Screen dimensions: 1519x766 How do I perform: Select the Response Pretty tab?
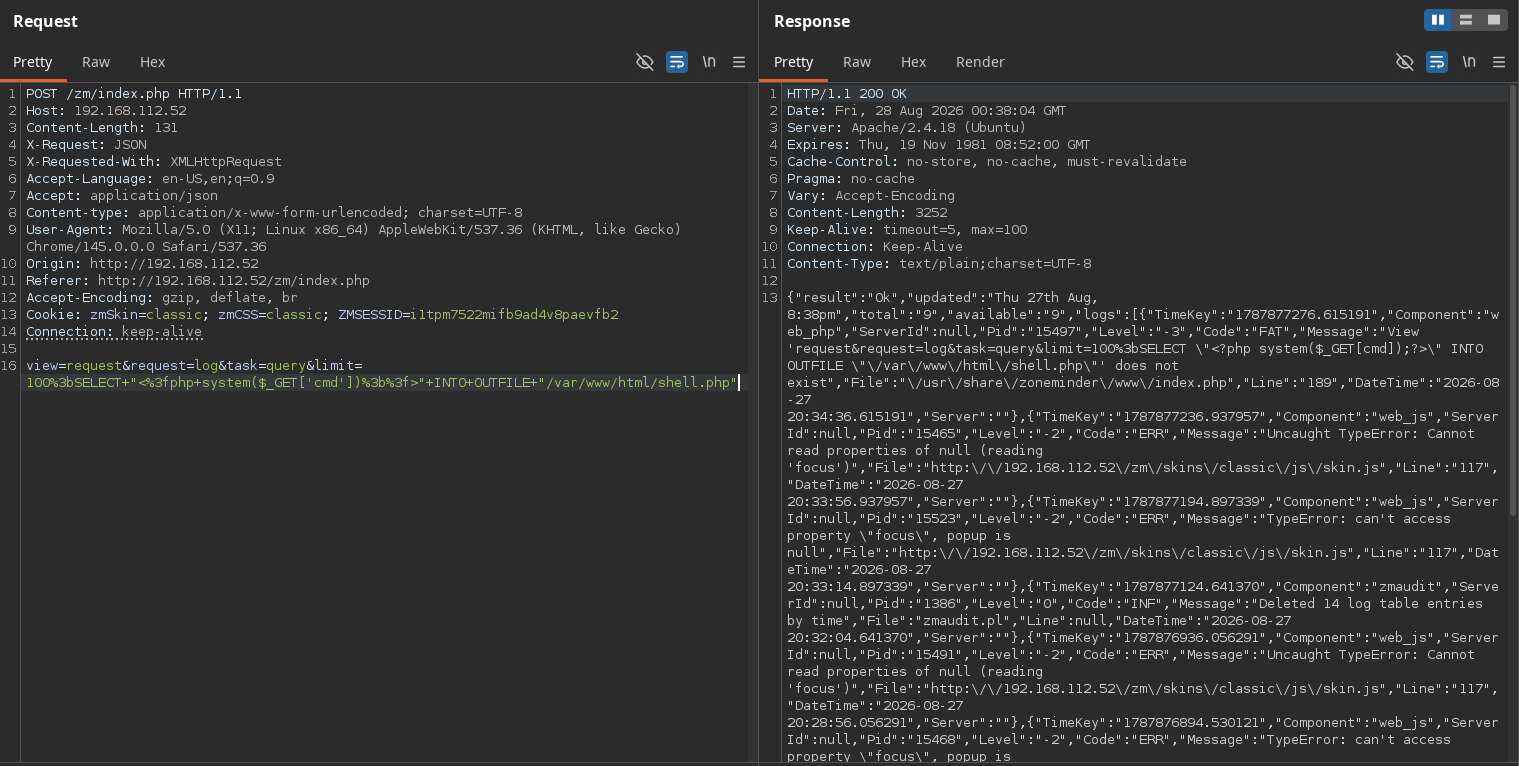[x=794, y=62]
